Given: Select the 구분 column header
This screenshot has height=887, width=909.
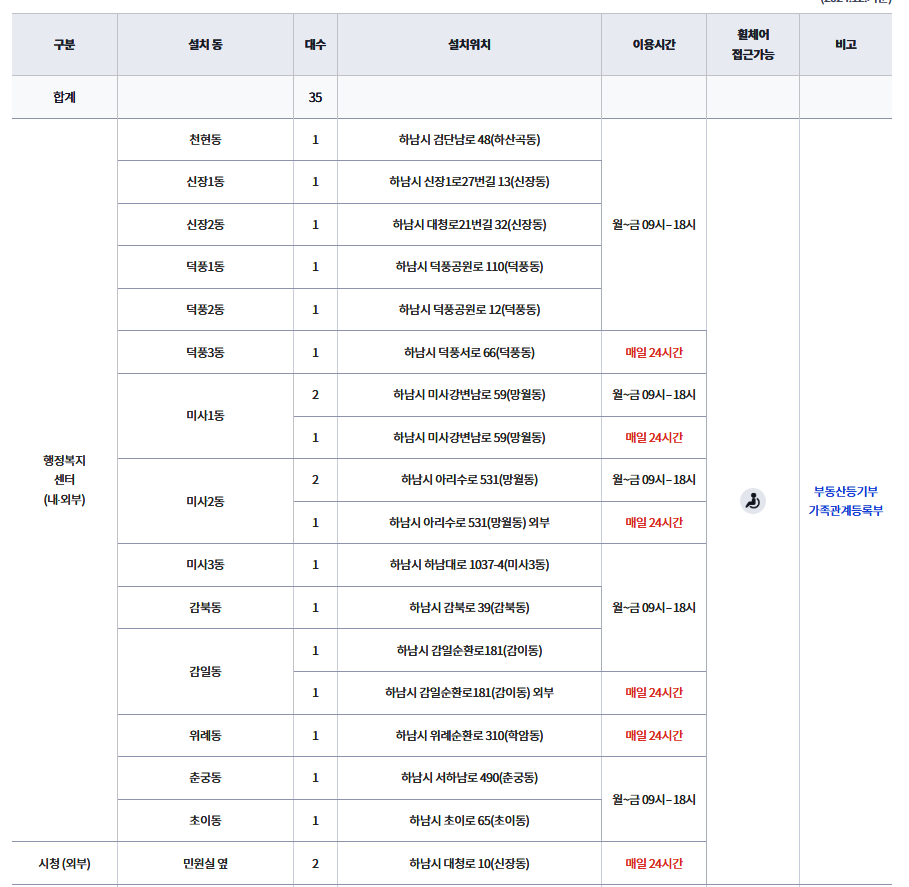Looking at the screenshot, I should [x=63, y=43].
